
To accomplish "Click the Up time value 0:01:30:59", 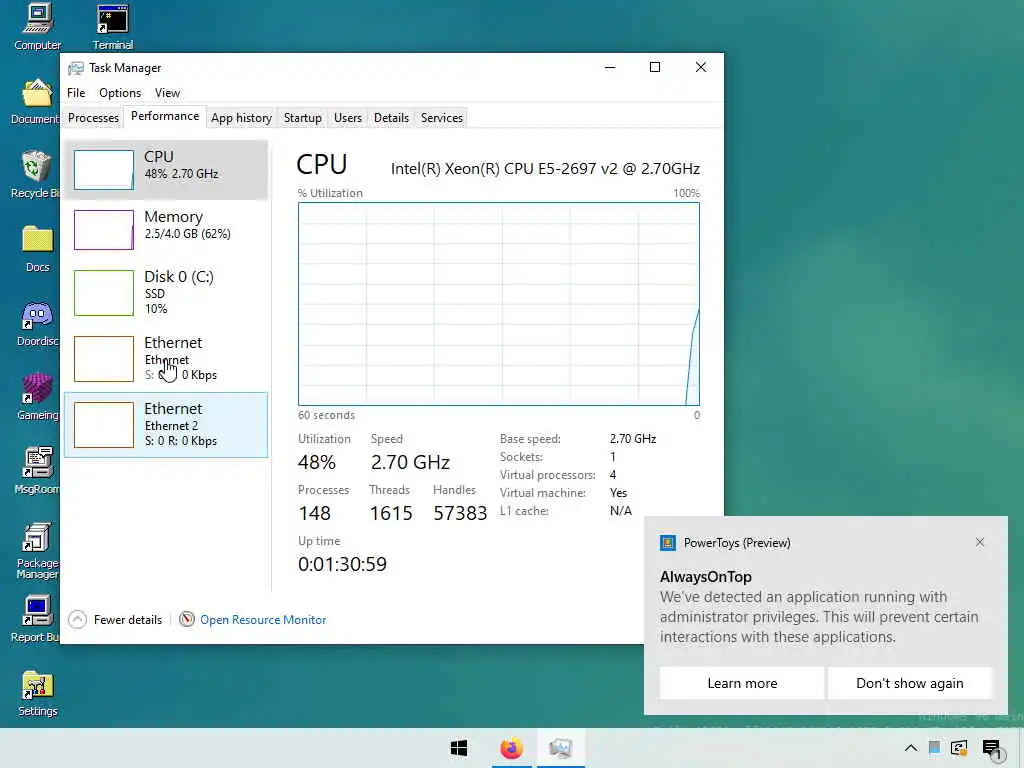I will pyautogui.click(x=342, y=564).
